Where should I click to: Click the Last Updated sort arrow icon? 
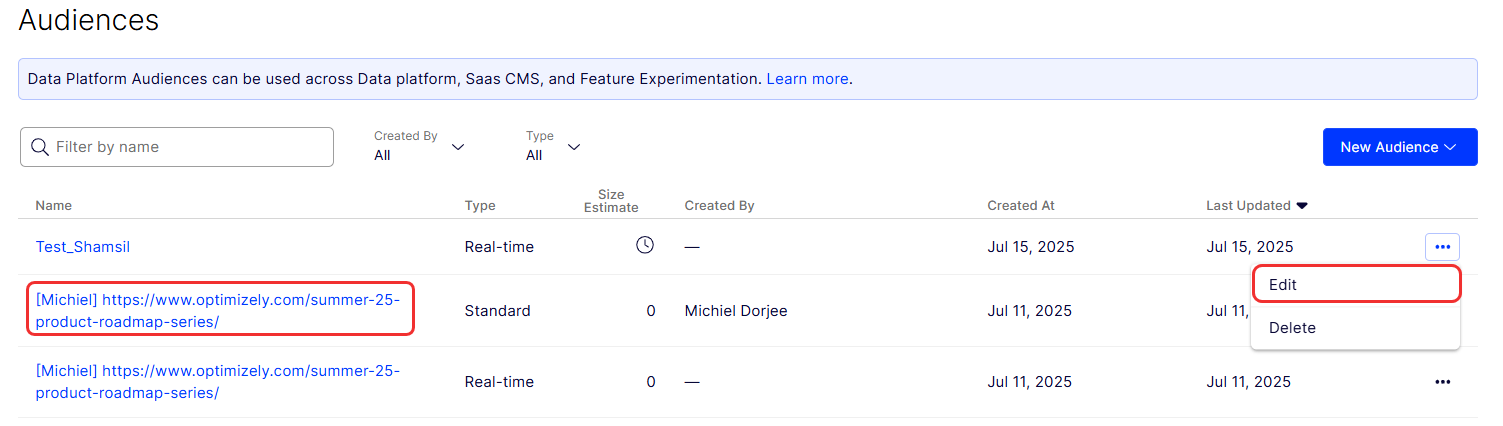tap(1302, 206)
